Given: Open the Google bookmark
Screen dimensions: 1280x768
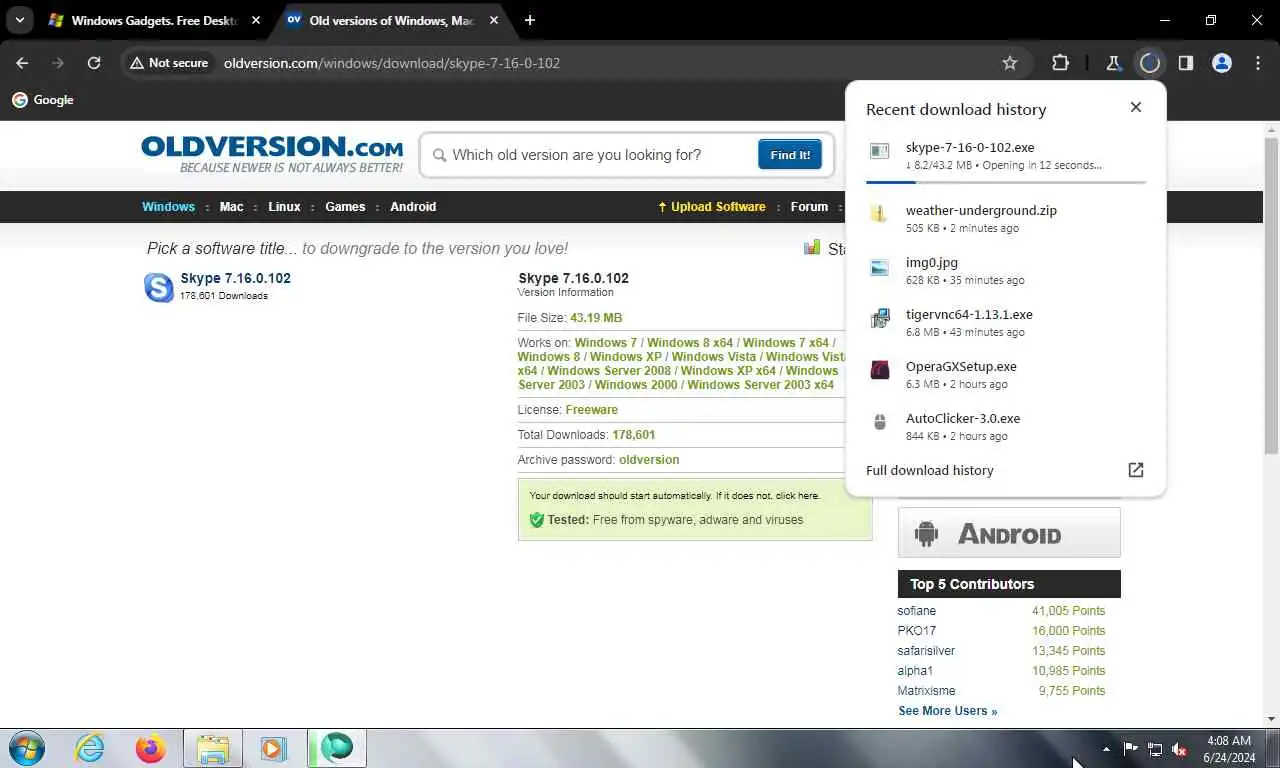Looking at the screenshot, I should (43, 100).
